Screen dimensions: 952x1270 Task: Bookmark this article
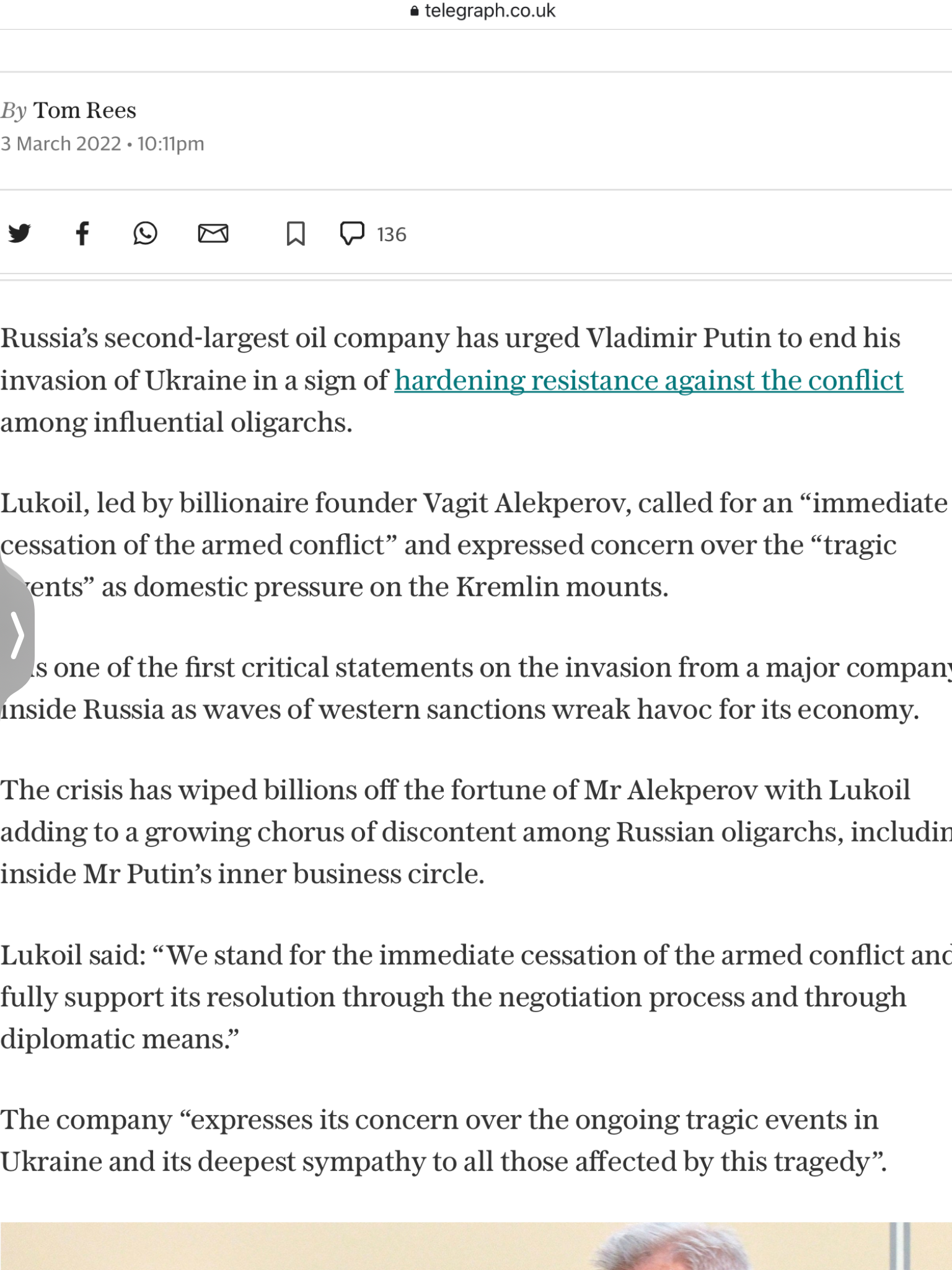296,234
